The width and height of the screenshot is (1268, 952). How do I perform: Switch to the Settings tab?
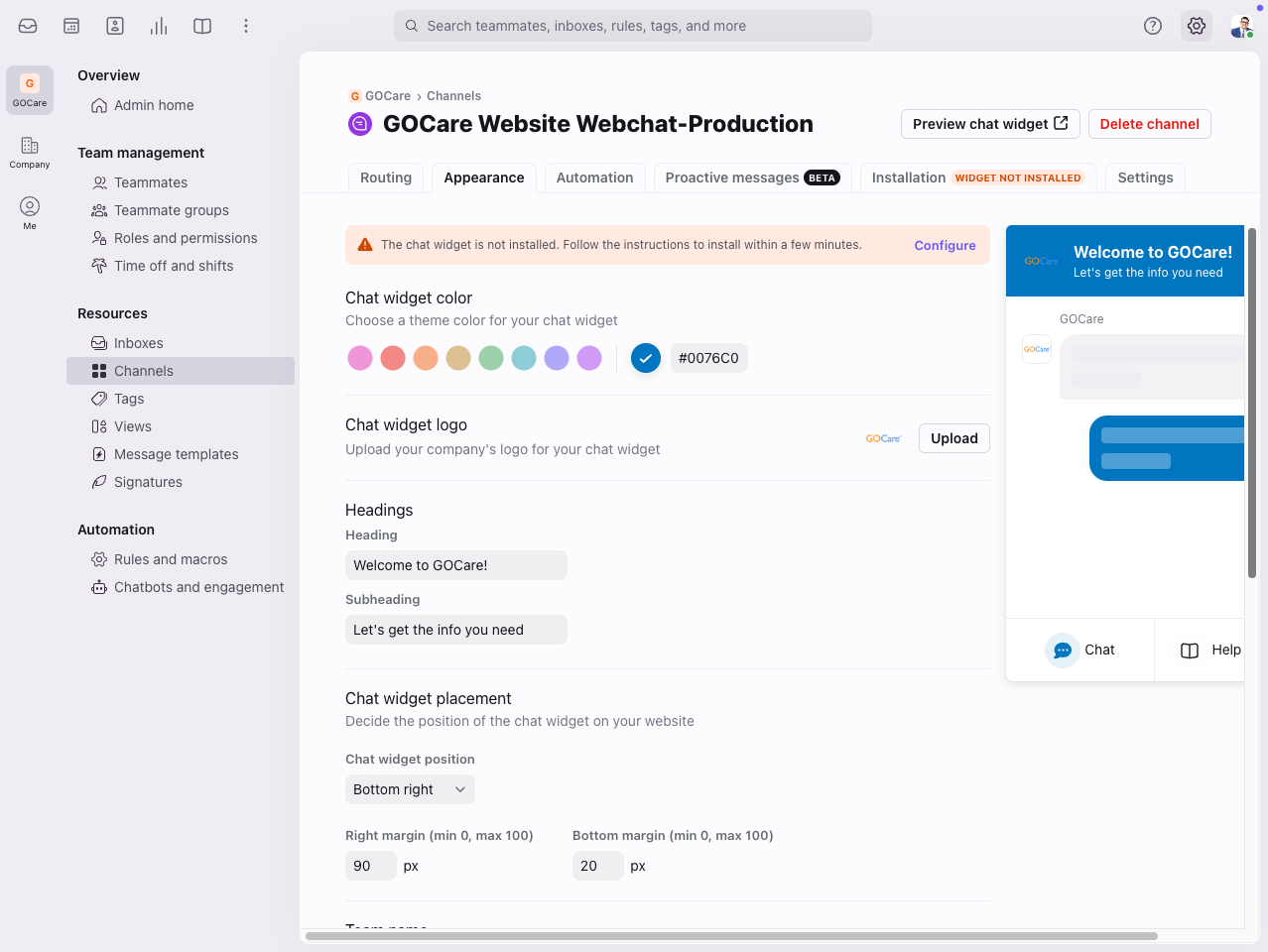tap(1145, 178)
